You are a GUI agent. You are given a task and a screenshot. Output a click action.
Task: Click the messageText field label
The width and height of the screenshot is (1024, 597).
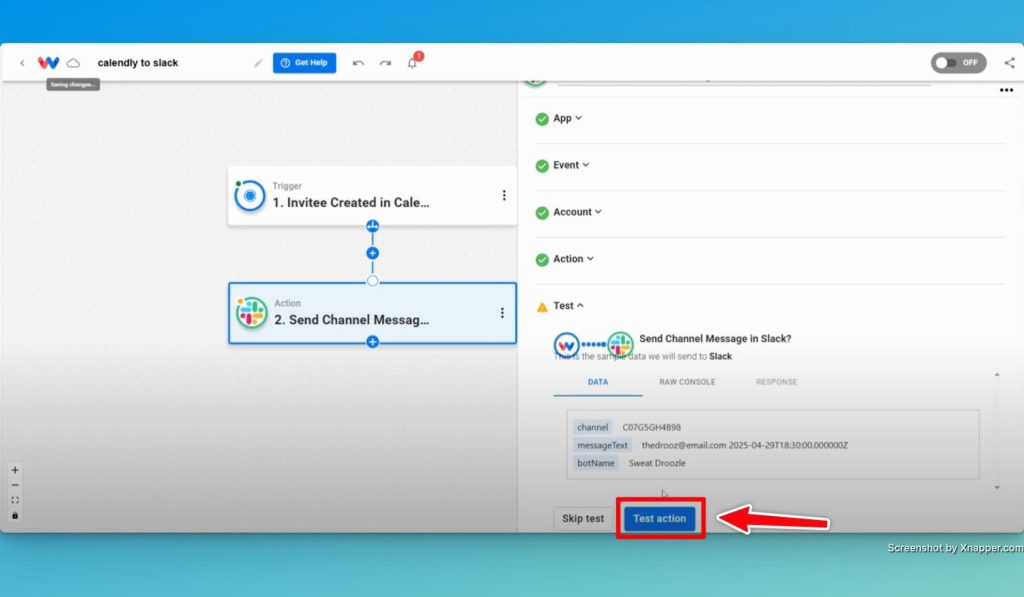pos(602,445)
